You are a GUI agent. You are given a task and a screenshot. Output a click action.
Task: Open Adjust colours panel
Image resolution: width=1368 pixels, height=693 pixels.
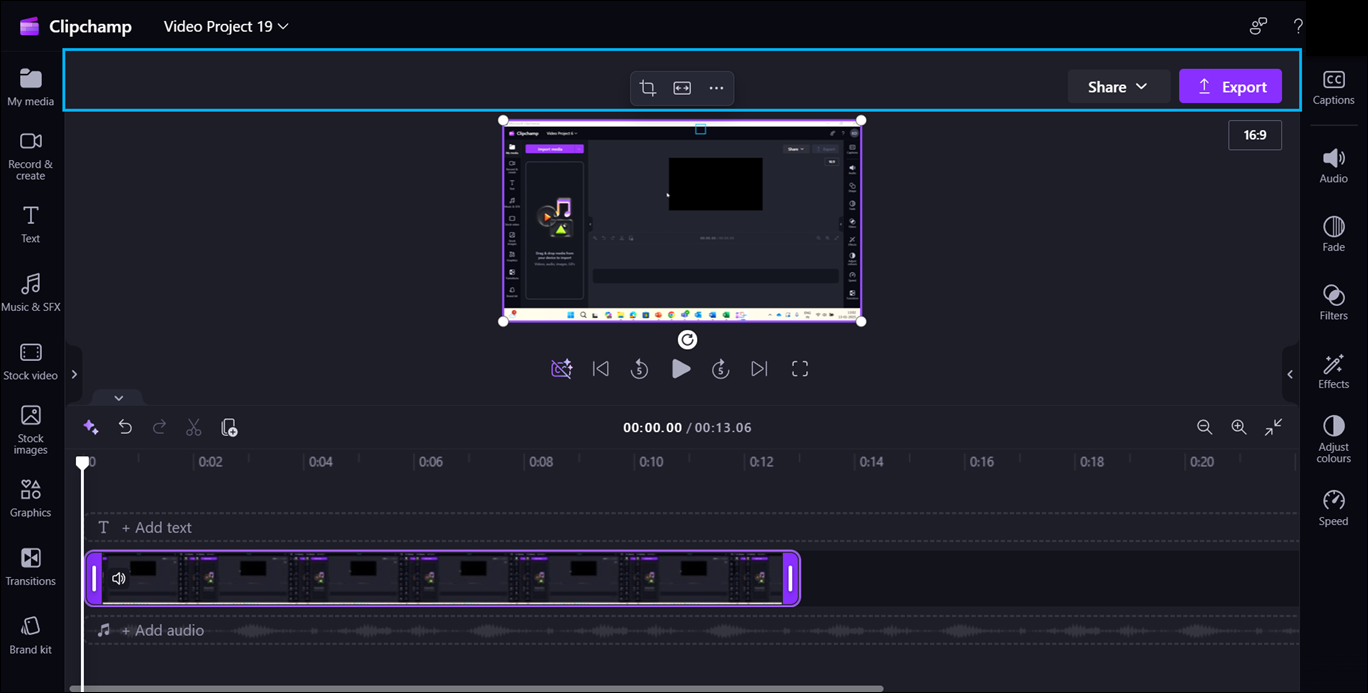(1333, 439)
